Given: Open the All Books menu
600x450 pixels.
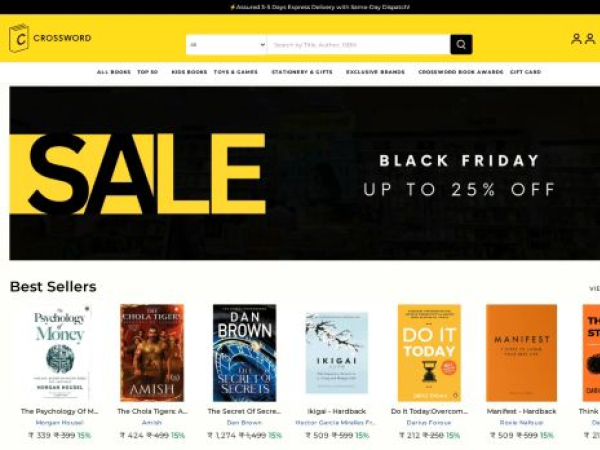Looking at the screenshot, I should coord(114,72).
